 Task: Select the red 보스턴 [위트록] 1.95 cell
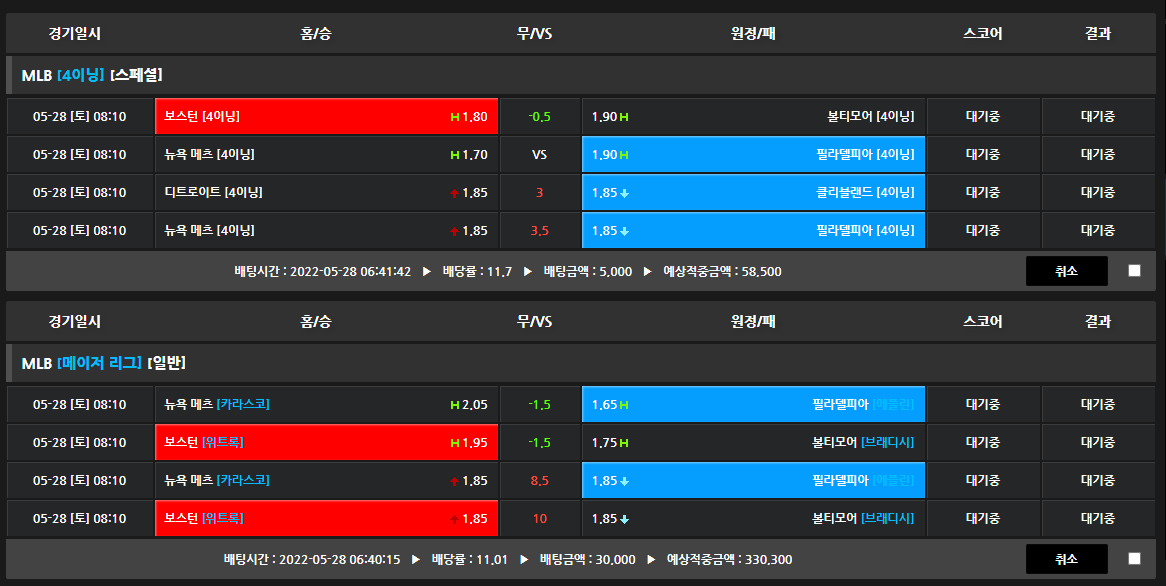(x=326, y=443)
